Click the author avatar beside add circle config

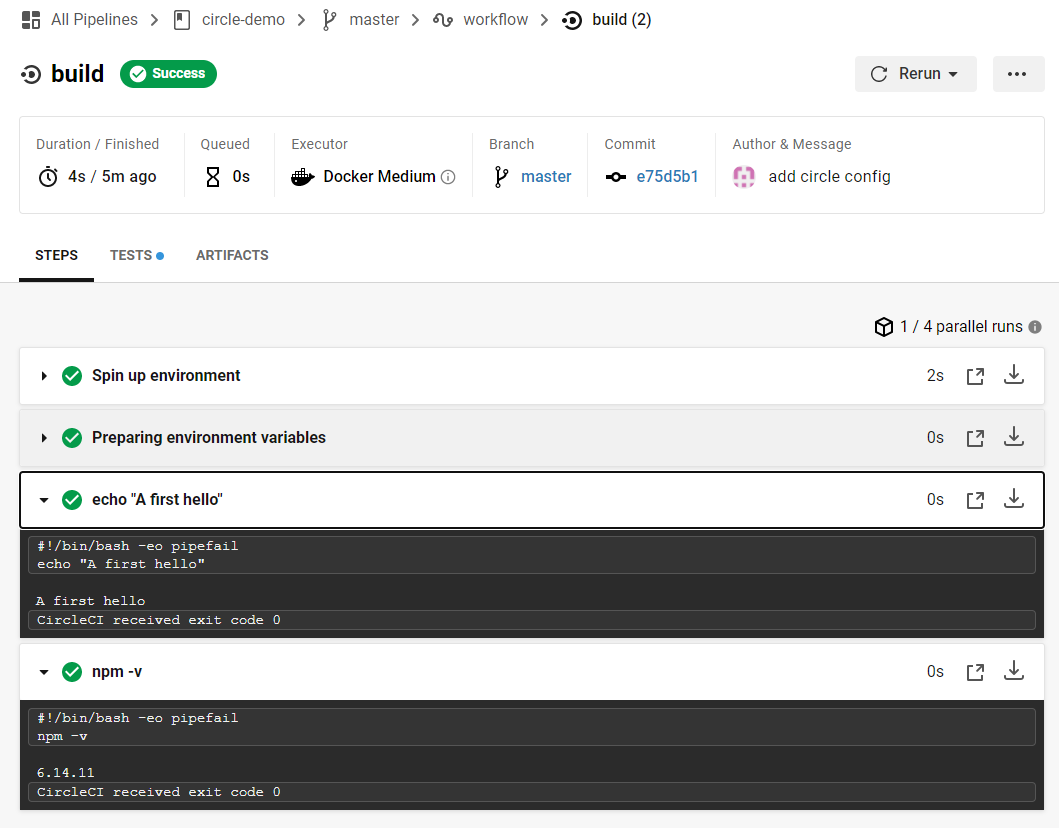point(743,176)
